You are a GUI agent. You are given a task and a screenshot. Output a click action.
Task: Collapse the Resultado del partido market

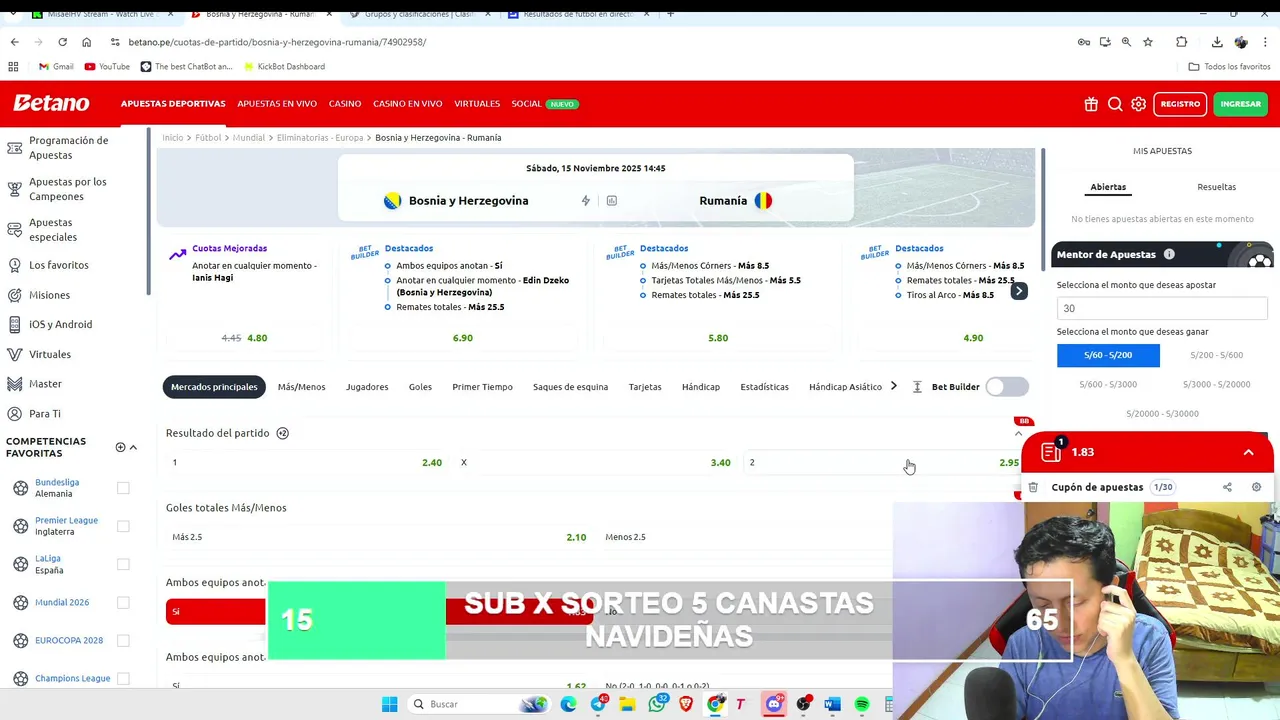[1019, 433]
